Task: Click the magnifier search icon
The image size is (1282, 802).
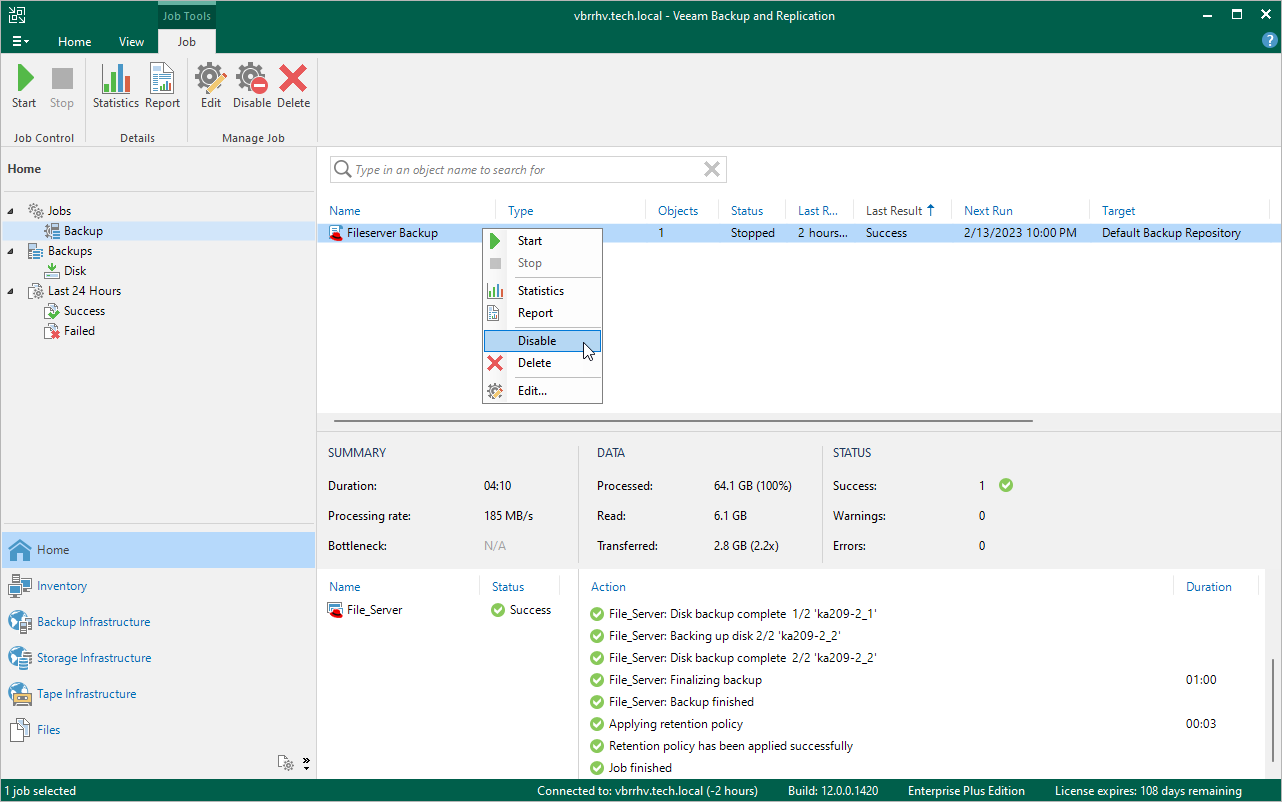Action: coord(342,170)
